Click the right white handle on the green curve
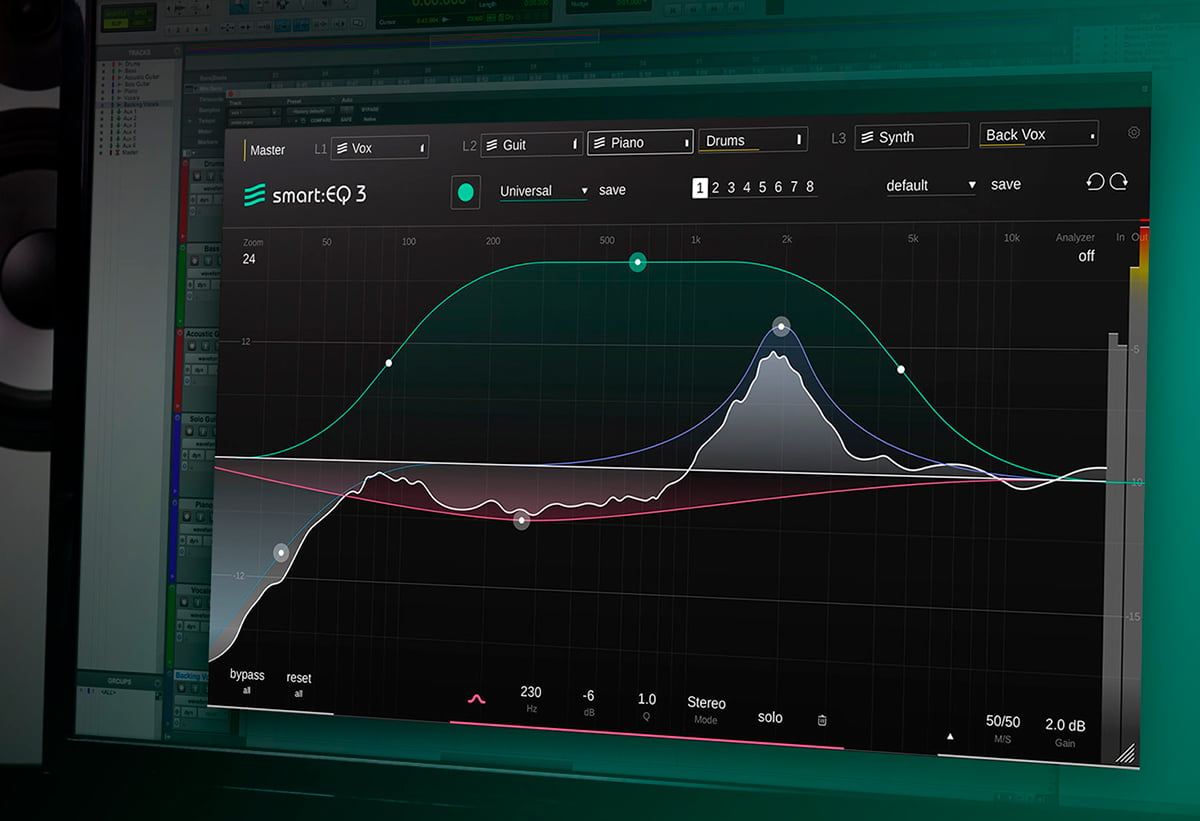 click(x=901, y=370)
